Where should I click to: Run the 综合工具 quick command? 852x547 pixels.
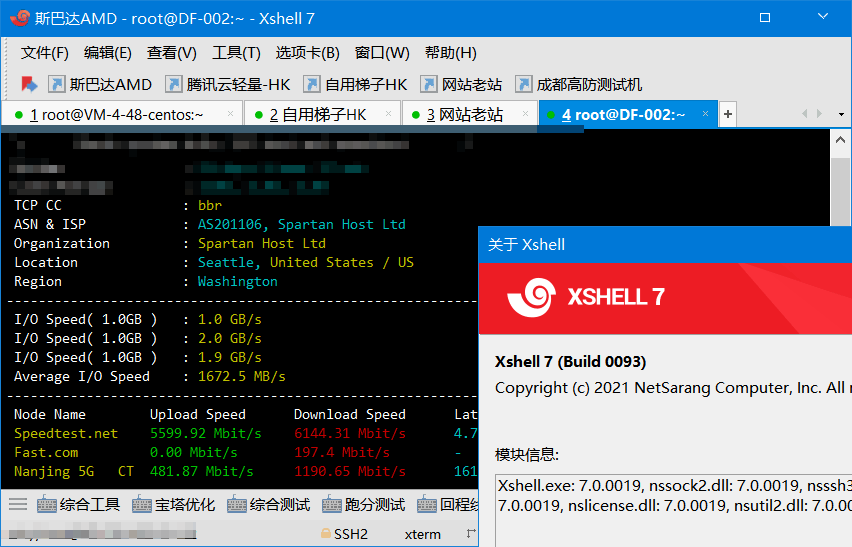79,505
